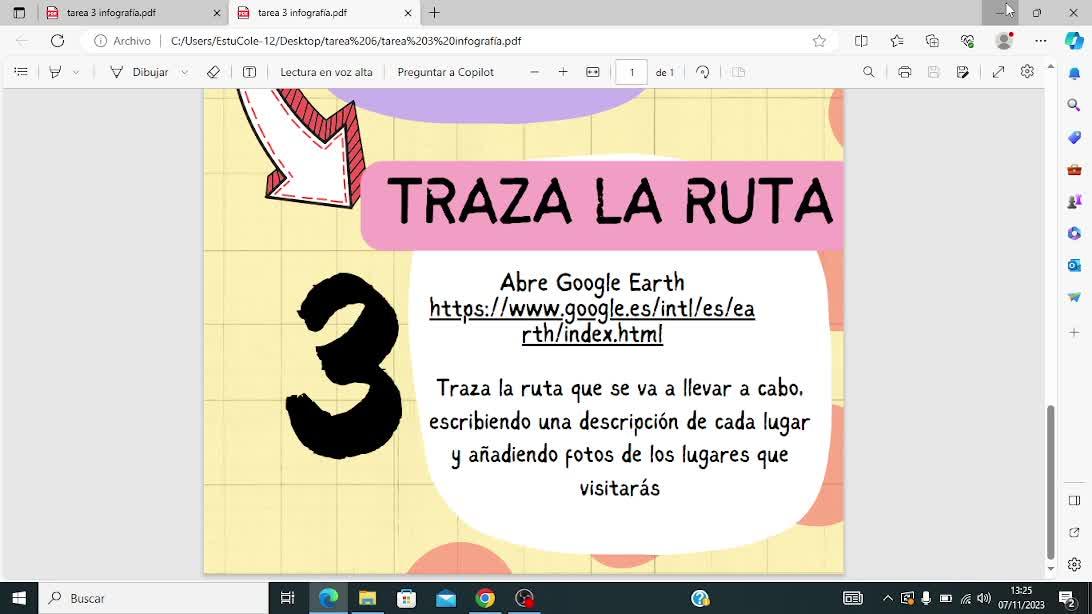Screen dimensions: 1092x614
Task: Add a sidebar app with plus
Action: [x=1075, y=333]
